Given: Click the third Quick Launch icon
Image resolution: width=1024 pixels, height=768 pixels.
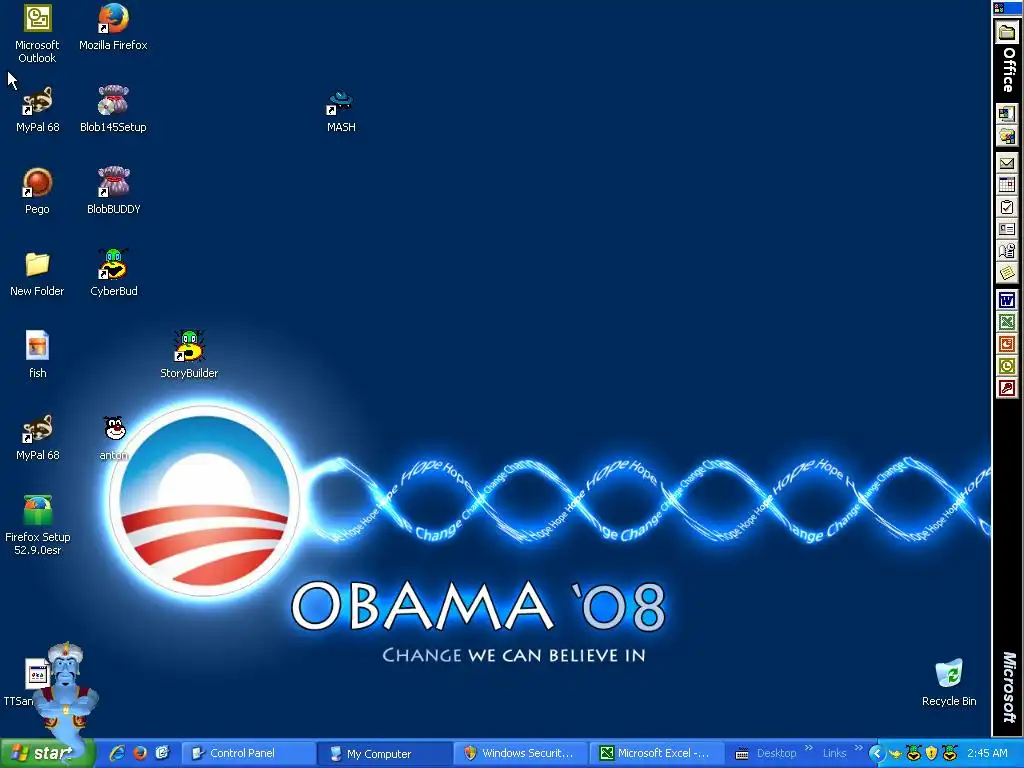Looking at the screenshot, I should tap(162, 753).
